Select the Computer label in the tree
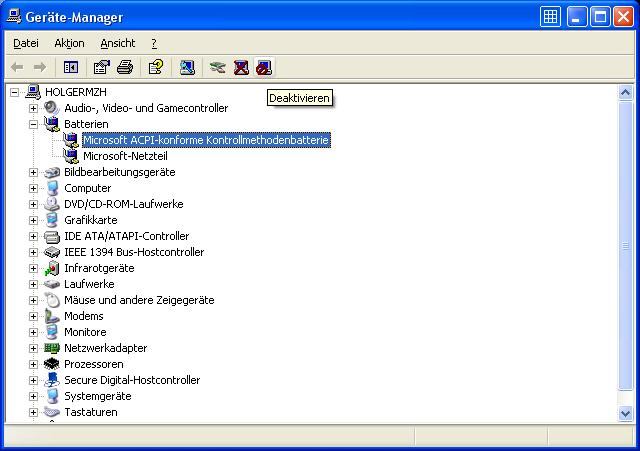Screen dimensions: 640x451 point(87,188)
